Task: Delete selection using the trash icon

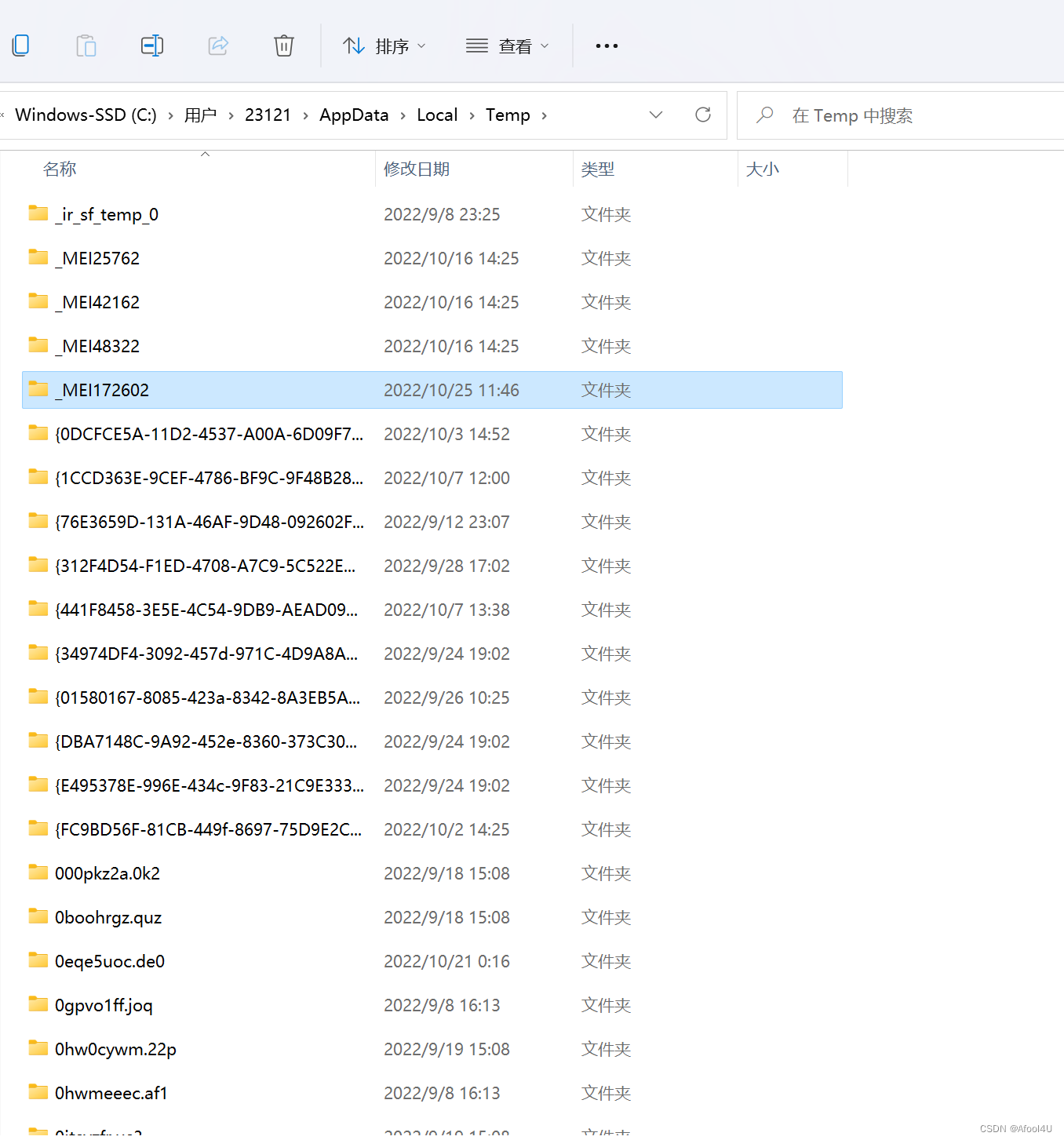Action: click(283, 46)
